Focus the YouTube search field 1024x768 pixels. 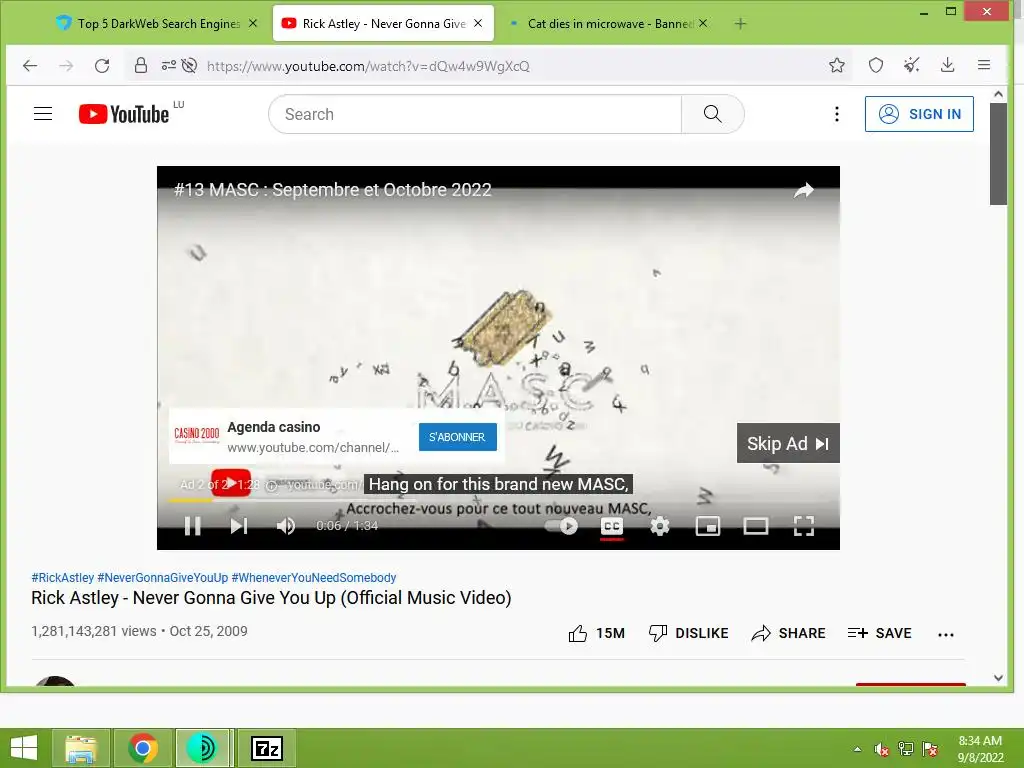[475, 114]
